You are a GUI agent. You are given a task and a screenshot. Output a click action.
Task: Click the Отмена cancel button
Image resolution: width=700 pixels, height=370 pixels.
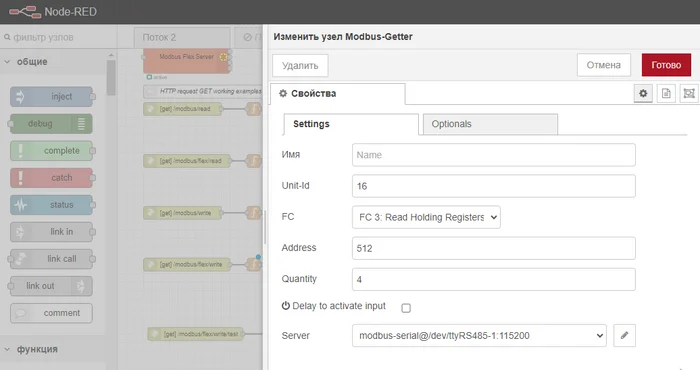pos(604,65)
